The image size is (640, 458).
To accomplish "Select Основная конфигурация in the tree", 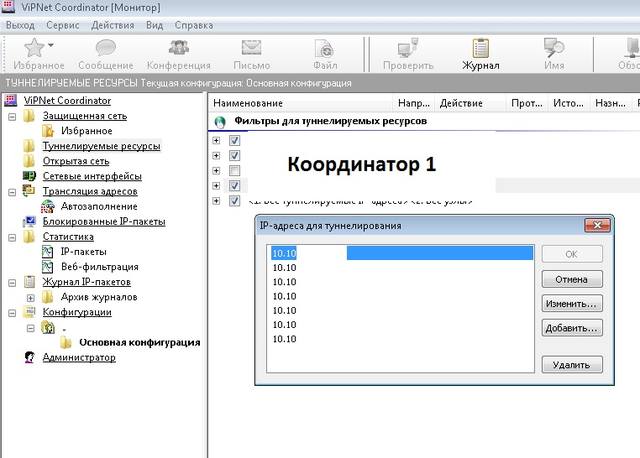I will 140,342.
